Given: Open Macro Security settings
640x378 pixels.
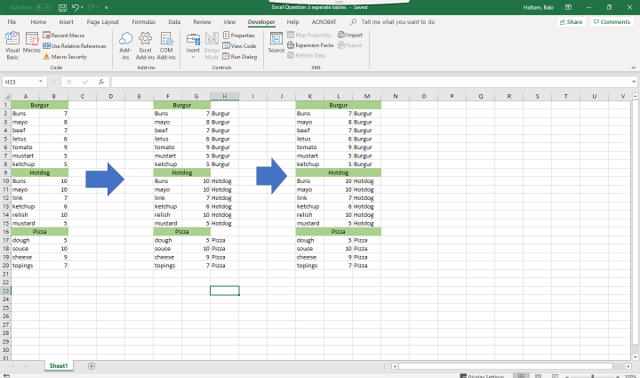Looking at the screenshot, I should click(65, 57).
